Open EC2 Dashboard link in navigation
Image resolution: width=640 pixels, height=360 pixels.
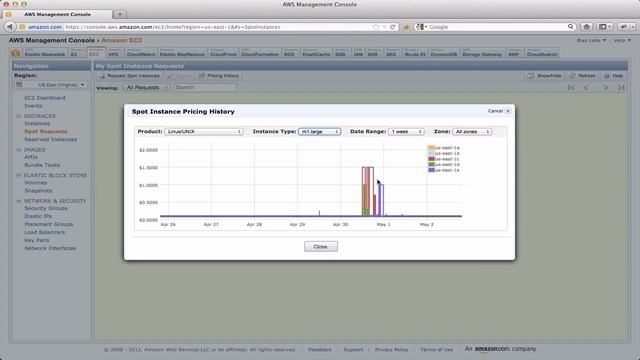(x=45, y=98)
